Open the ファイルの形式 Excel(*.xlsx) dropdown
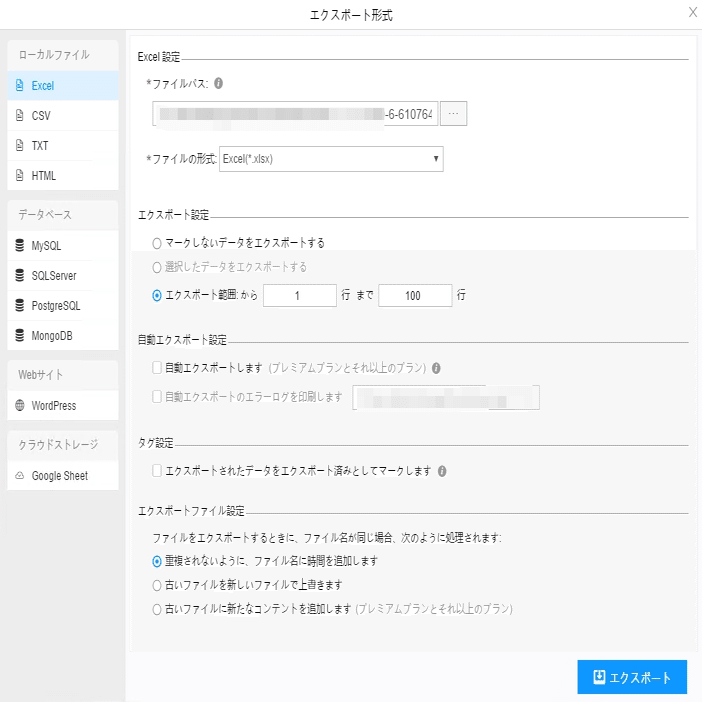This screenshot has width=702, height=702. (331, 159)
